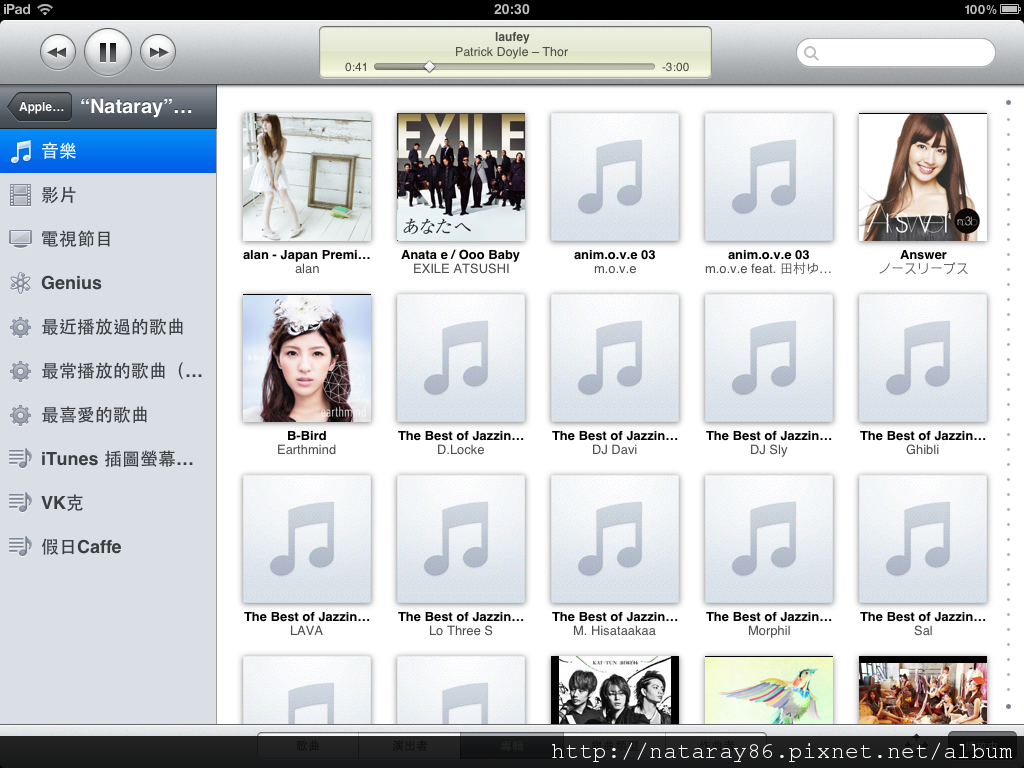Tap the Wi-Fi icon in status bar
The width and height of the screenshot is (1024, 768).
coord(45,9)
